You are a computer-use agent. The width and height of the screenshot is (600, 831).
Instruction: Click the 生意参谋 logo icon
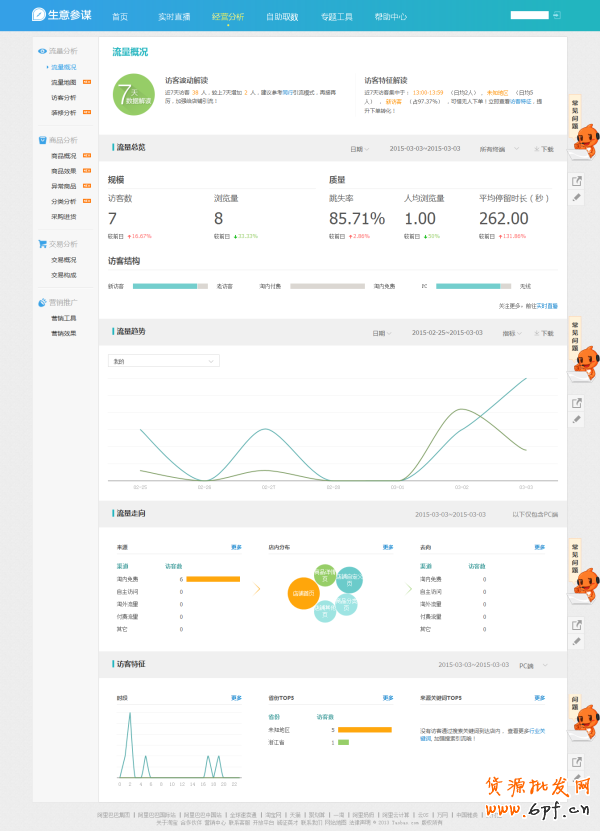pos(38,15)
